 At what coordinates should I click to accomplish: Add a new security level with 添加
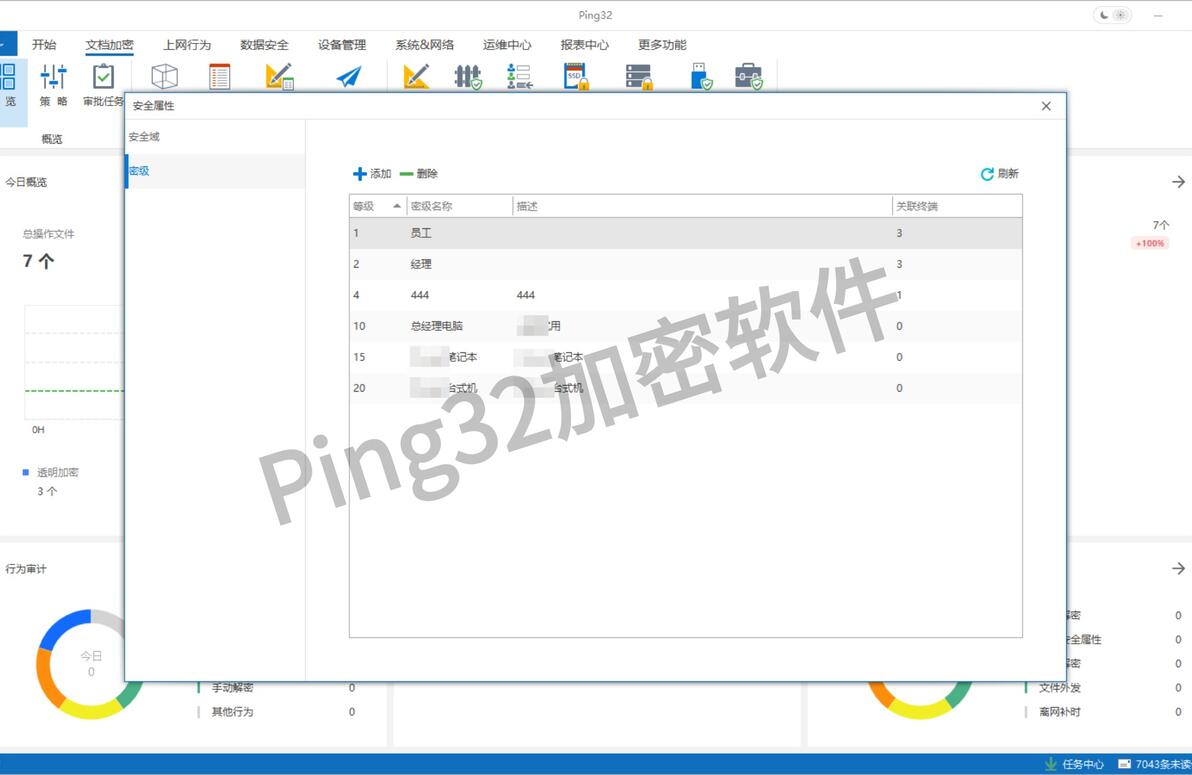(x=372, y=173)
